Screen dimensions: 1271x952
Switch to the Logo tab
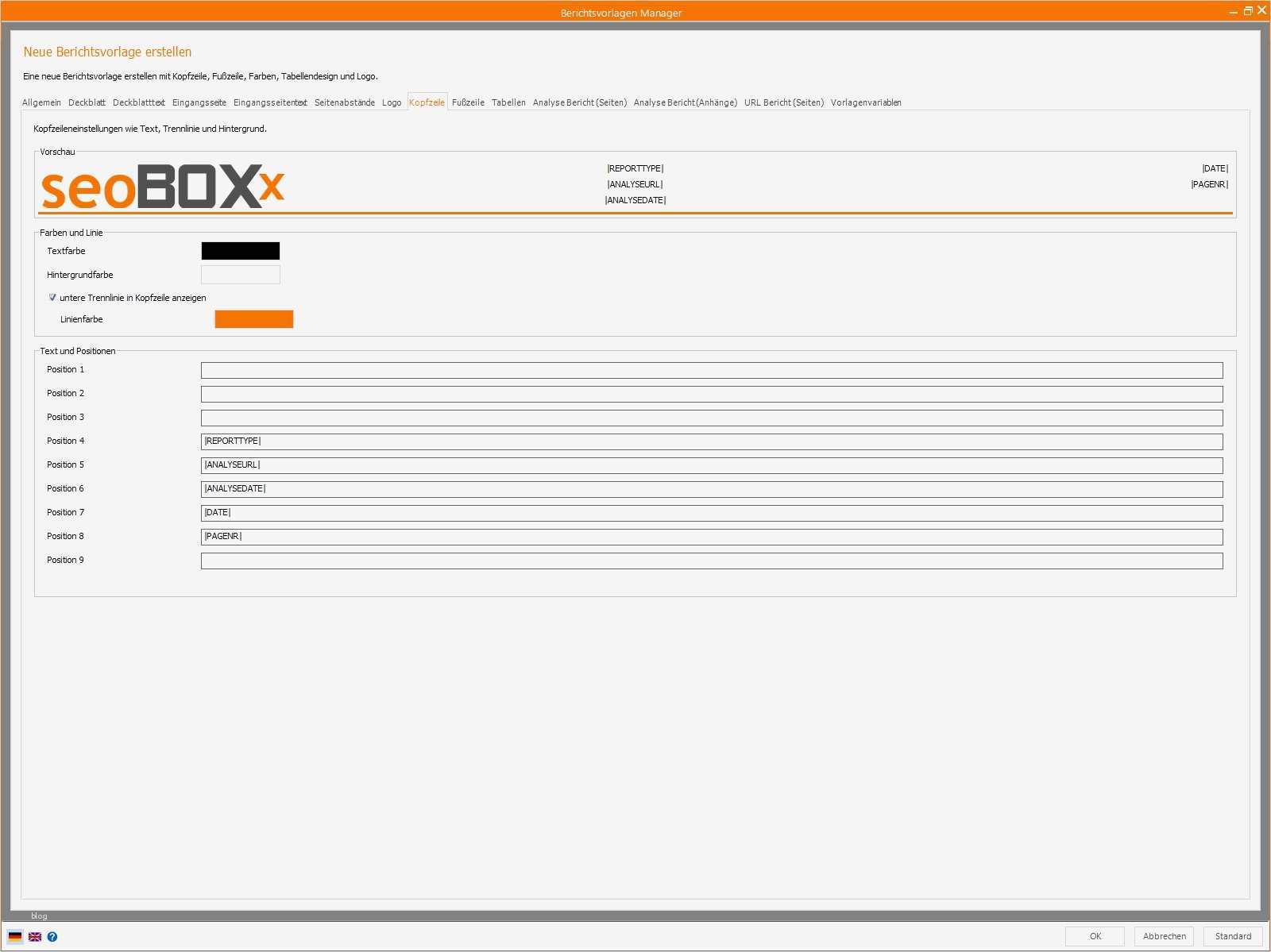point(392,102)
